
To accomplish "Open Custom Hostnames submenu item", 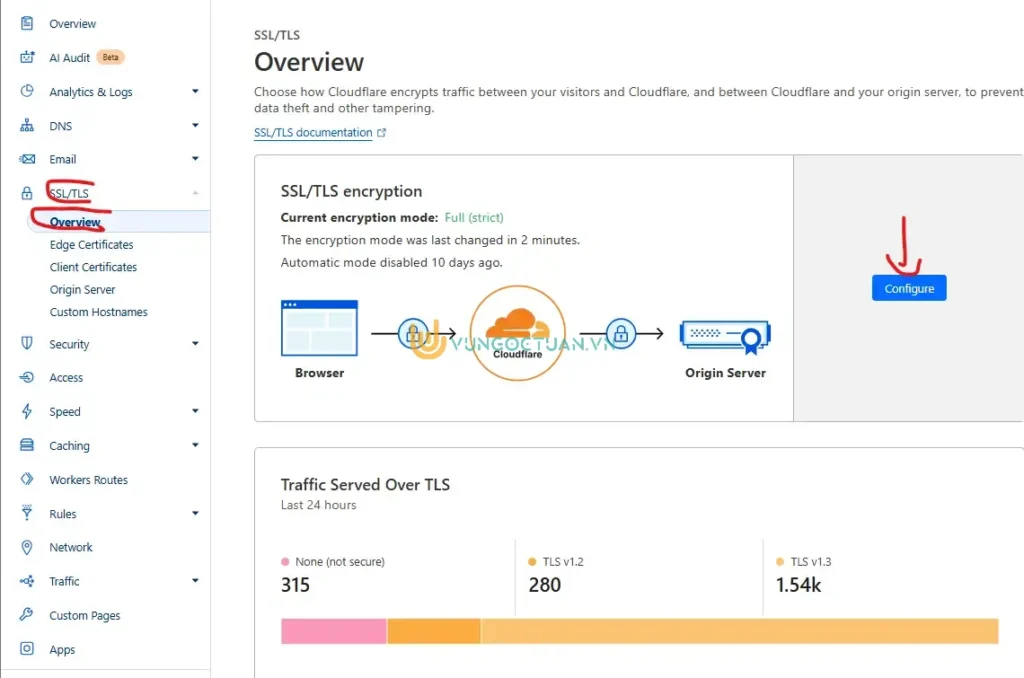I will pyautogui.click(x=99, y=312).
